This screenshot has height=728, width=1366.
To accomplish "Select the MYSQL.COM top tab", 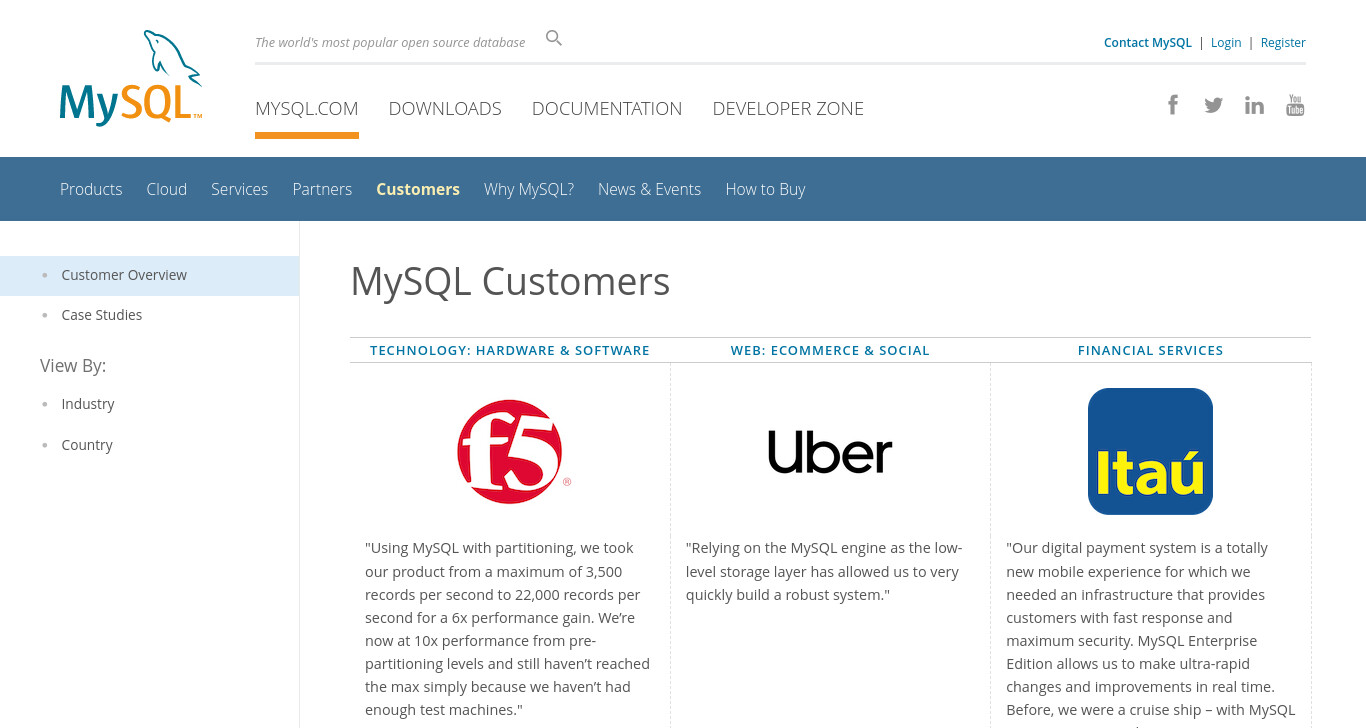I will pos(307,108).
